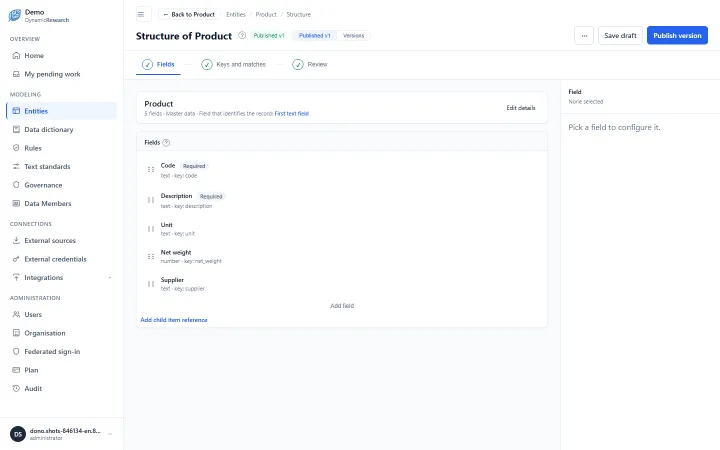Select the Description field row
This screenshot has width=720, height=450.
(x=342, y=201)
